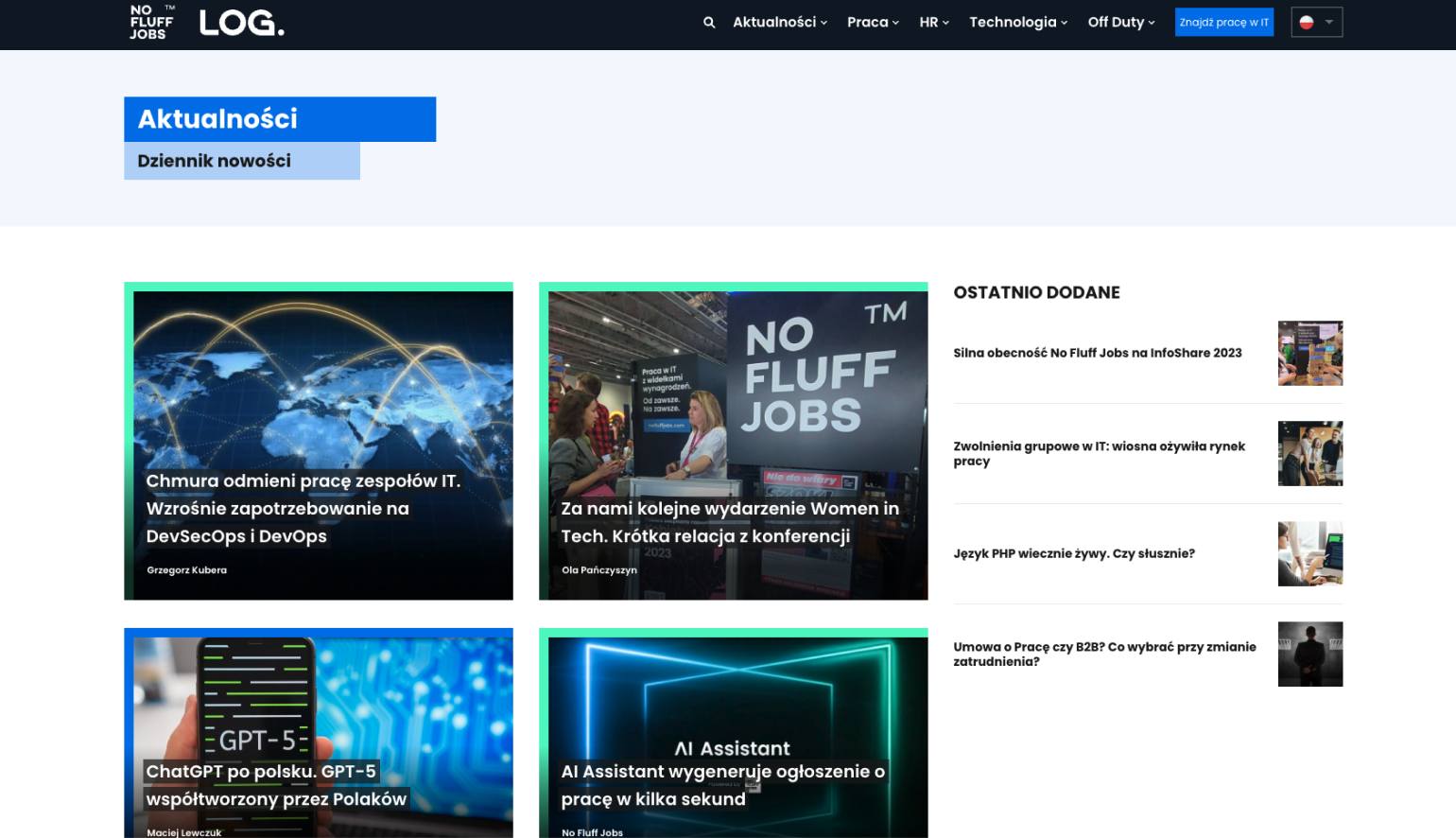The height and width of the screenshot is (838, 1456).
Task: Click the OSTATNIO DODANE heading
Action: click(x=1036, y=292)
